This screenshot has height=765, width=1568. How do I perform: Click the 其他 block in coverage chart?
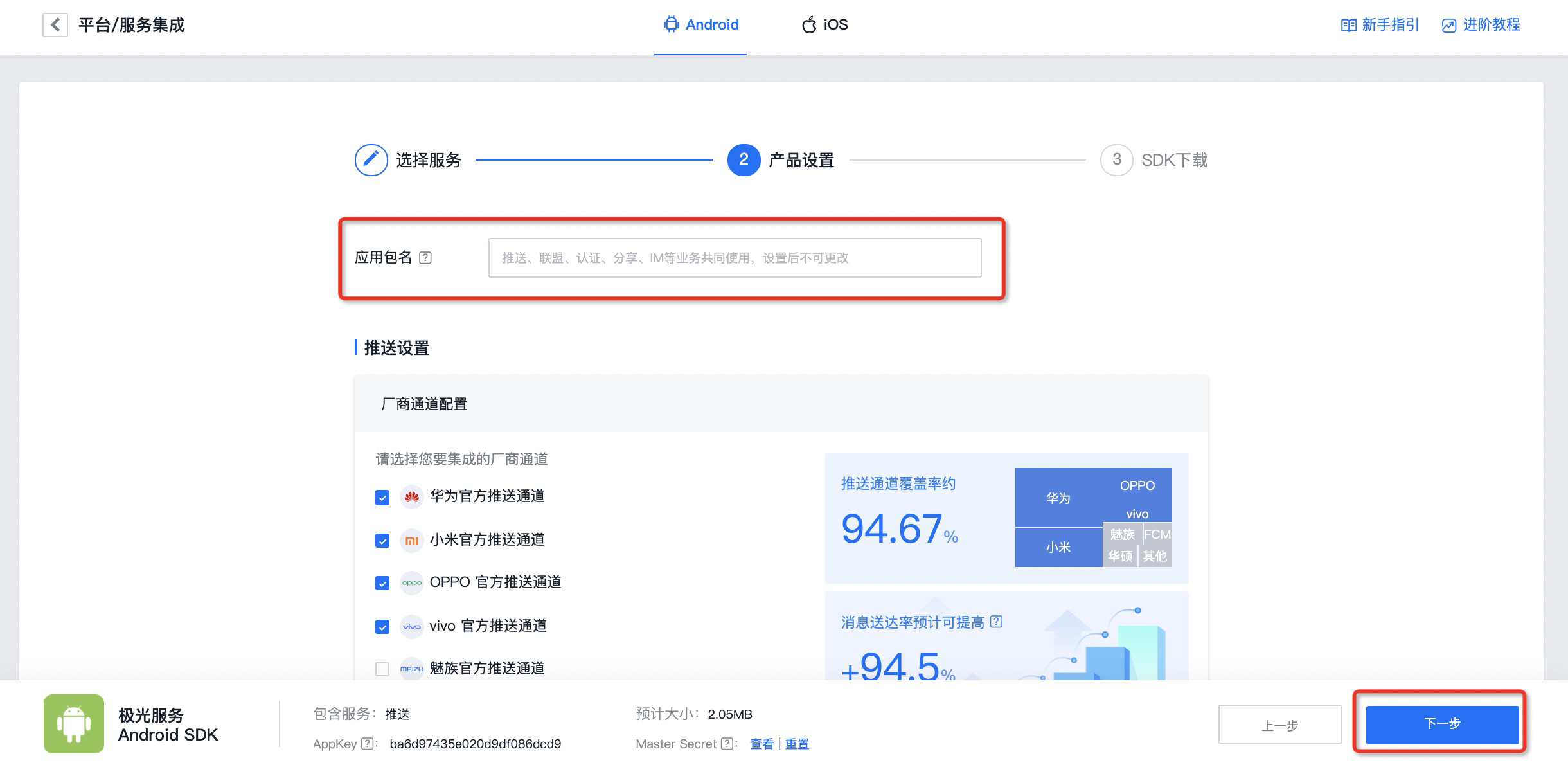click(1155, 556)
